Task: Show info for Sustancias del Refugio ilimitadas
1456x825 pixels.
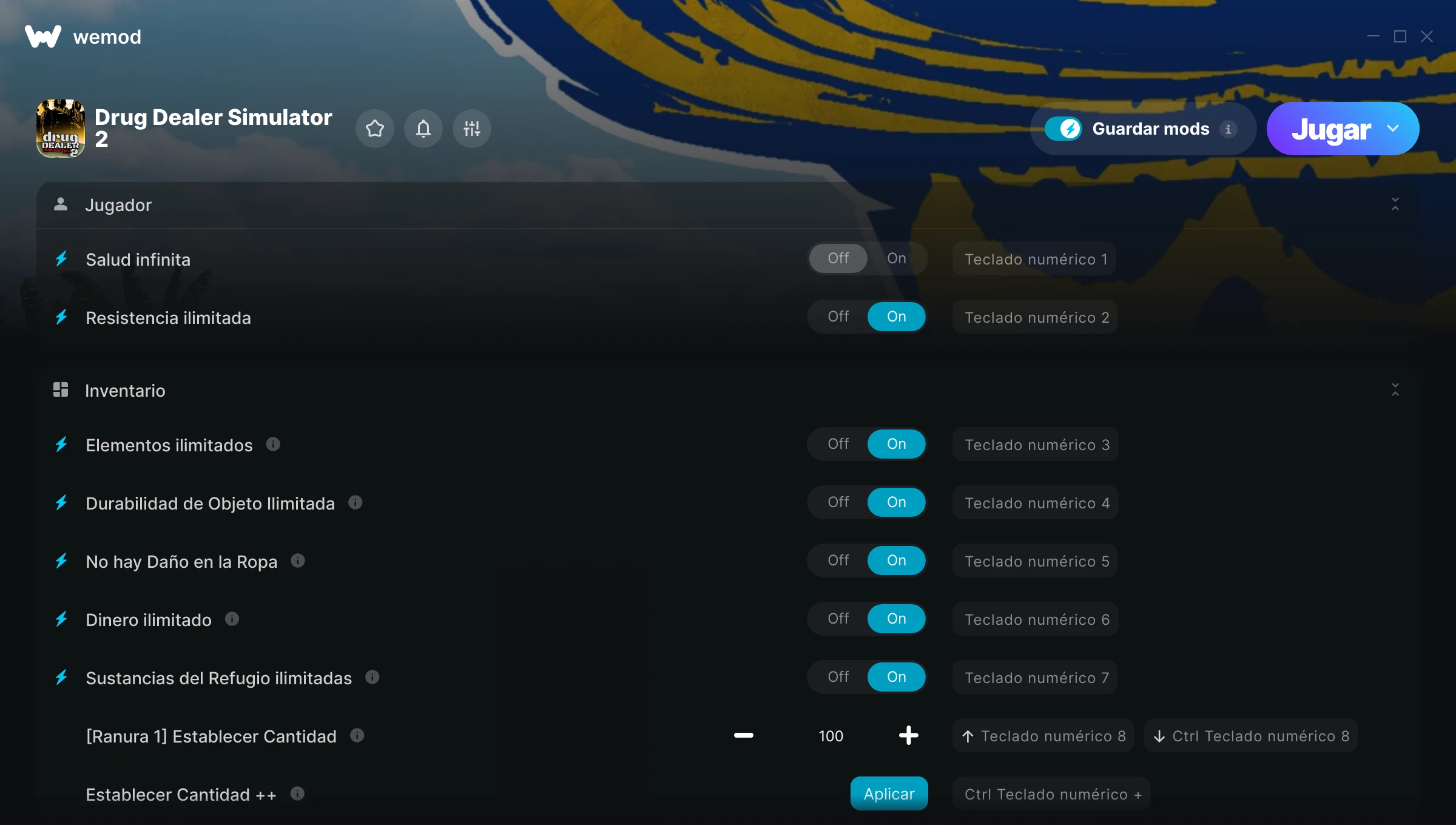Action: (372, 678)
